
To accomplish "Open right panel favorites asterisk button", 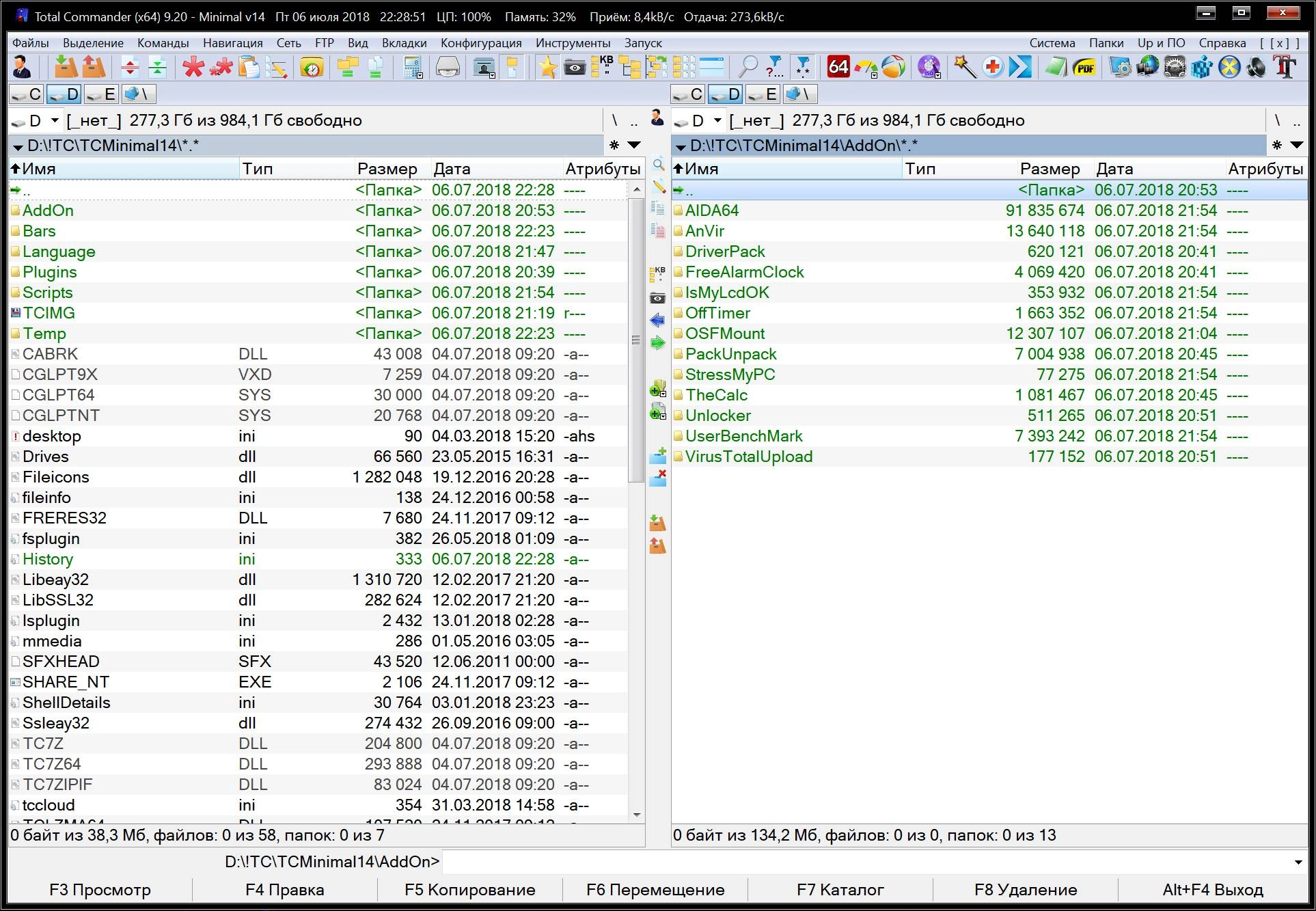I will coord(1276,145).
